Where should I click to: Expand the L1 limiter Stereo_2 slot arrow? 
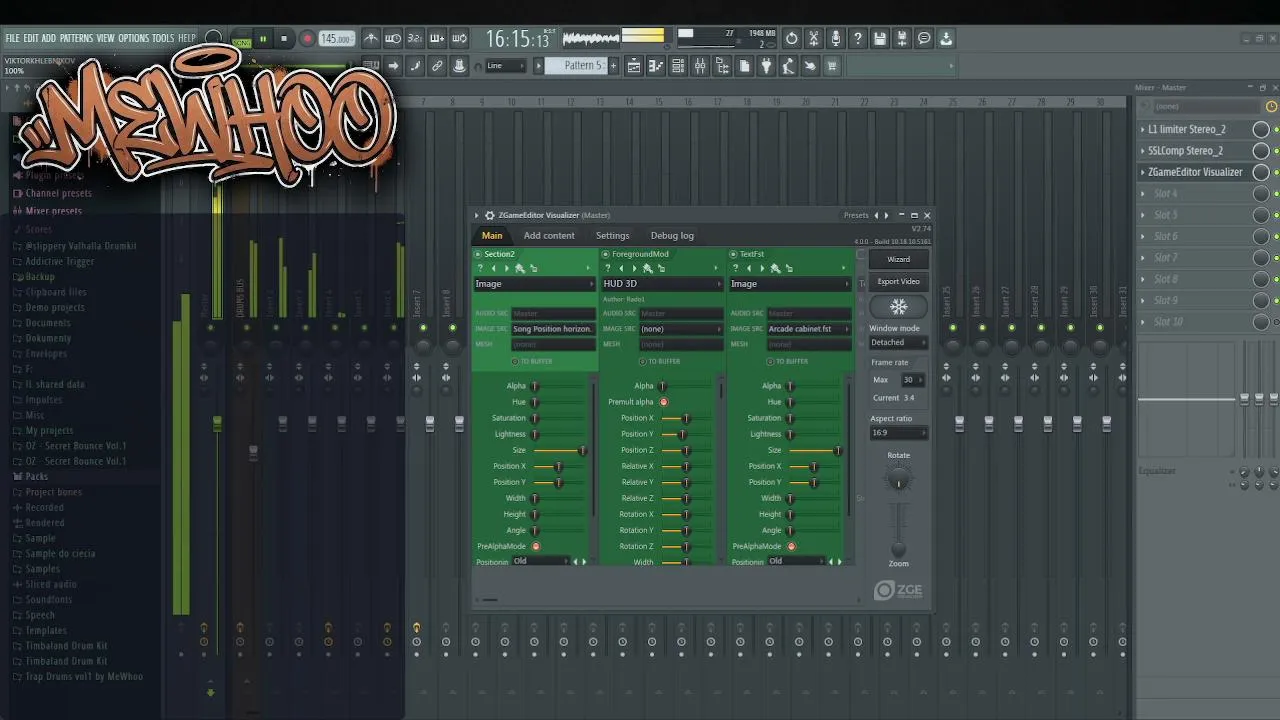pos(1143,130)
